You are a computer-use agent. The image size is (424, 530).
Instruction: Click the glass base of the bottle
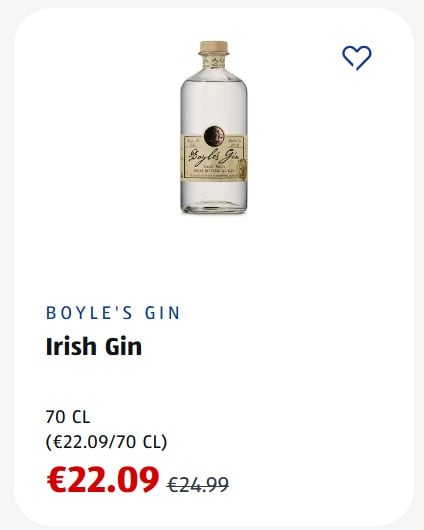(214, 204)
